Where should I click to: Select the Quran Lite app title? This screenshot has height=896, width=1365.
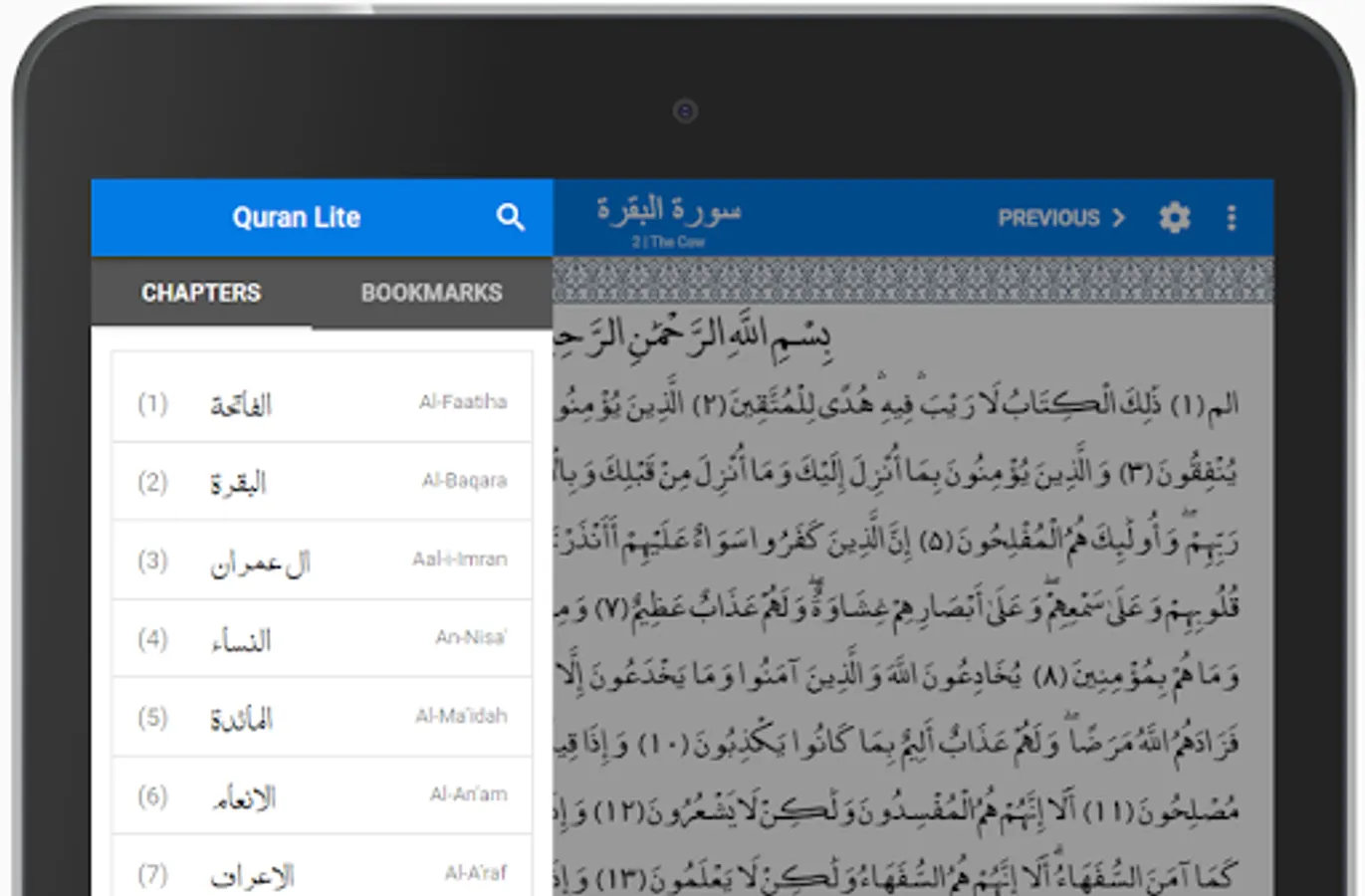pos(296,217)
